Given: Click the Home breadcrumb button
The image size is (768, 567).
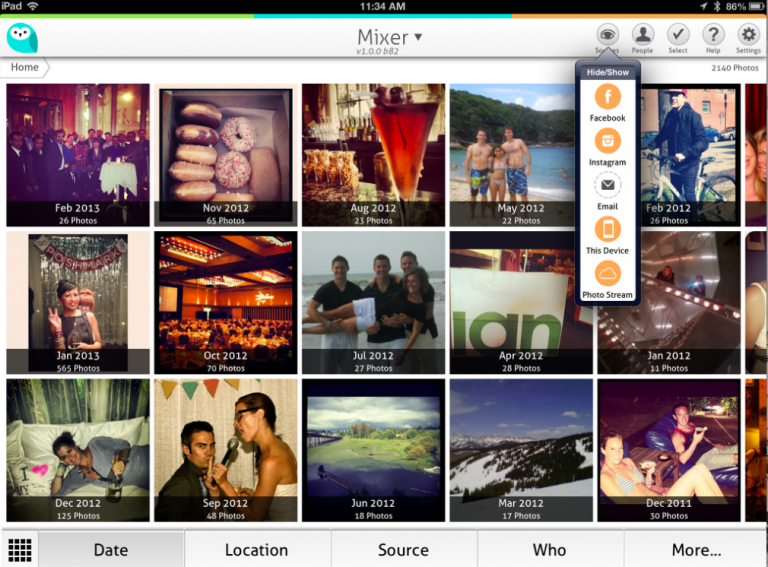Looking at the screenshot, I should click(x=25, y=68).
